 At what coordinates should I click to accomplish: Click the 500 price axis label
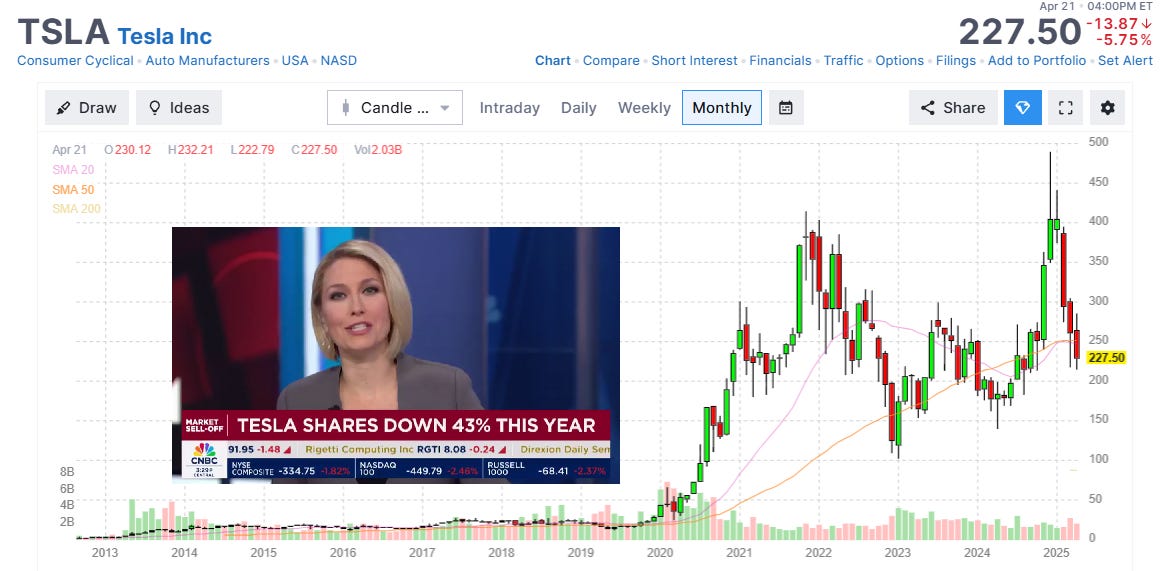(x=1099, y=142)
